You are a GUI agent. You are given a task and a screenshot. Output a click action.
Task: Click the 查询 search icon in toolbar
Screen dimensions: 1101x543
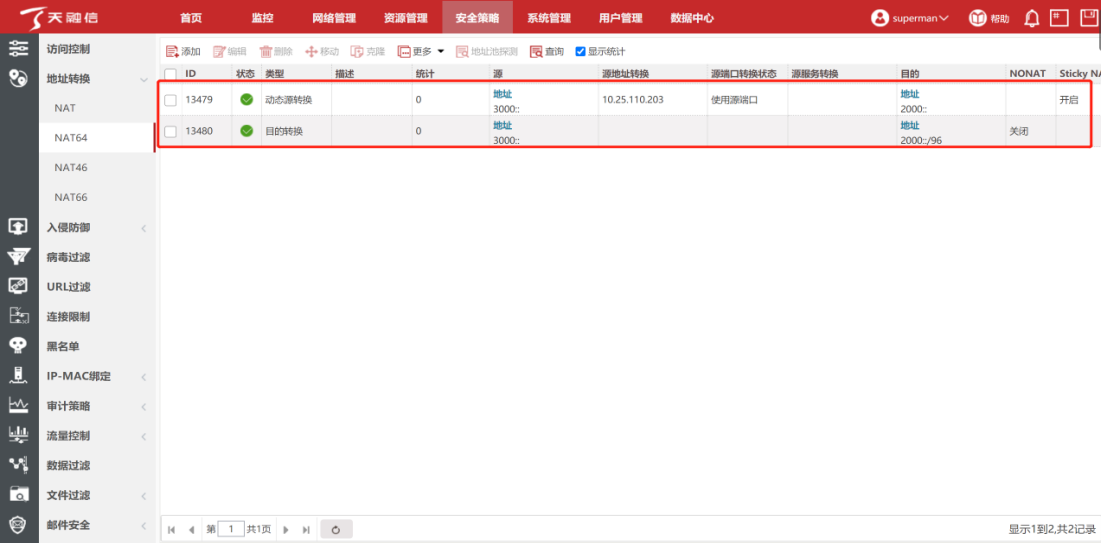pyautogui.click(x=536, y=51)
